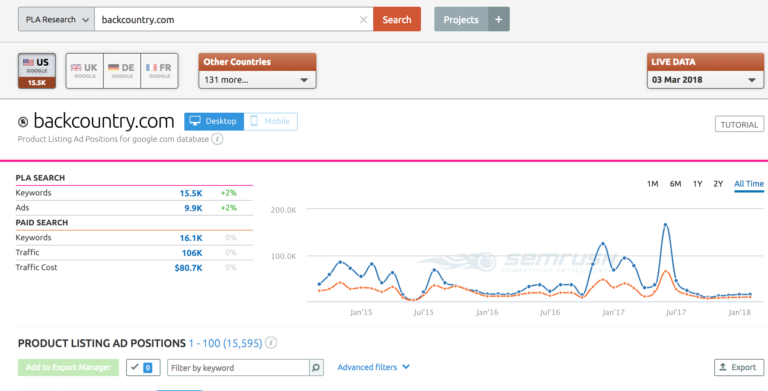Toggle the select-all checkmark box
This screenshot has width=768, height=391.
click(x=143, y=367)
